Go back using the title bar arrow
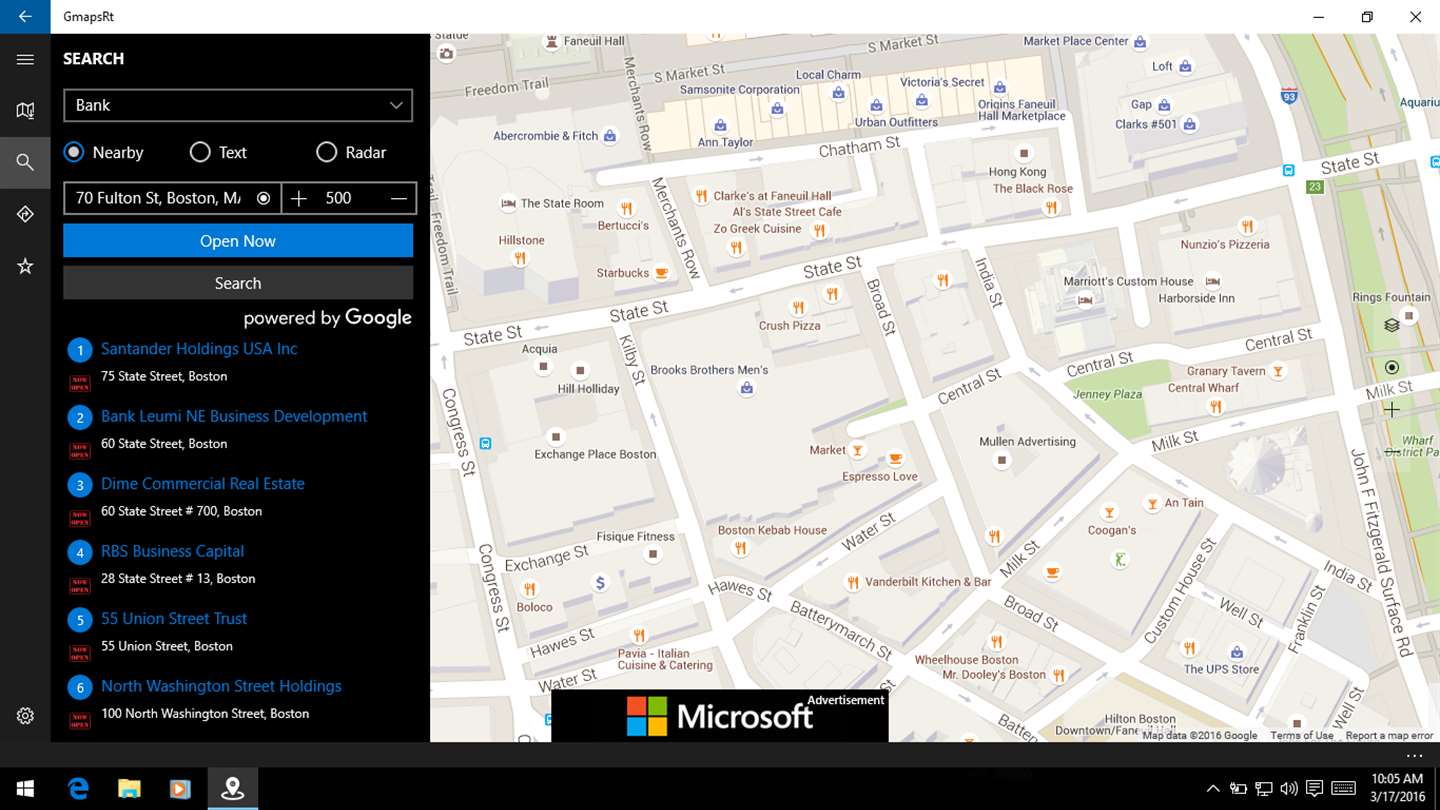Viewport: 1440px width, 810px height. [x=25, y=17]
